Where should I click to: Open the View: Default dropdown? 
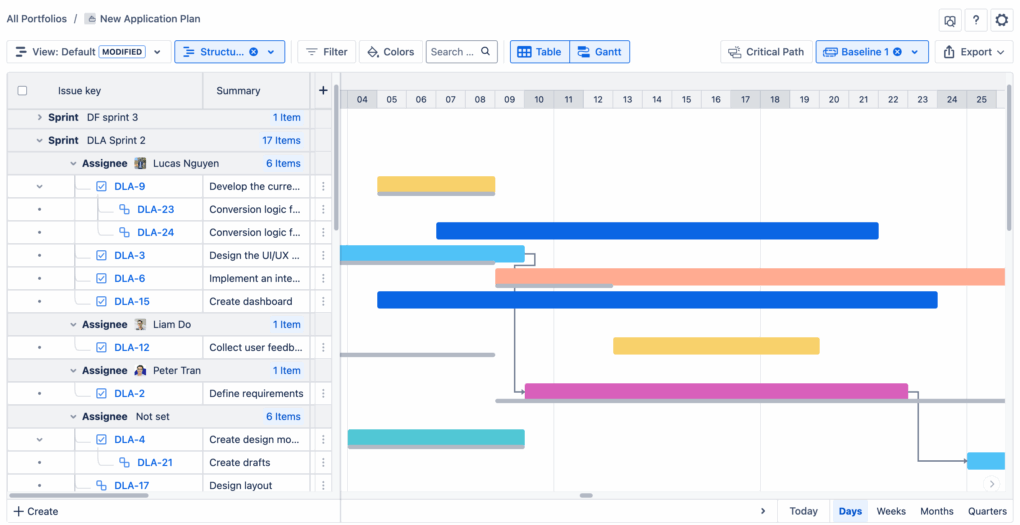point(89,52)
